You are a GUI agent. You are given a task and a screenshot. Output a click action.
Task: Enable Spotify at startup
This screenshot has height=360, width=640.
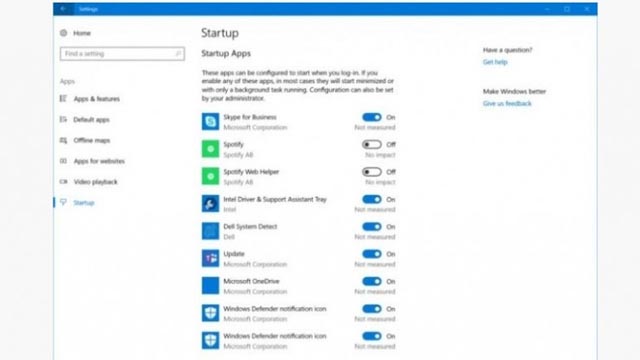point(371,144)
